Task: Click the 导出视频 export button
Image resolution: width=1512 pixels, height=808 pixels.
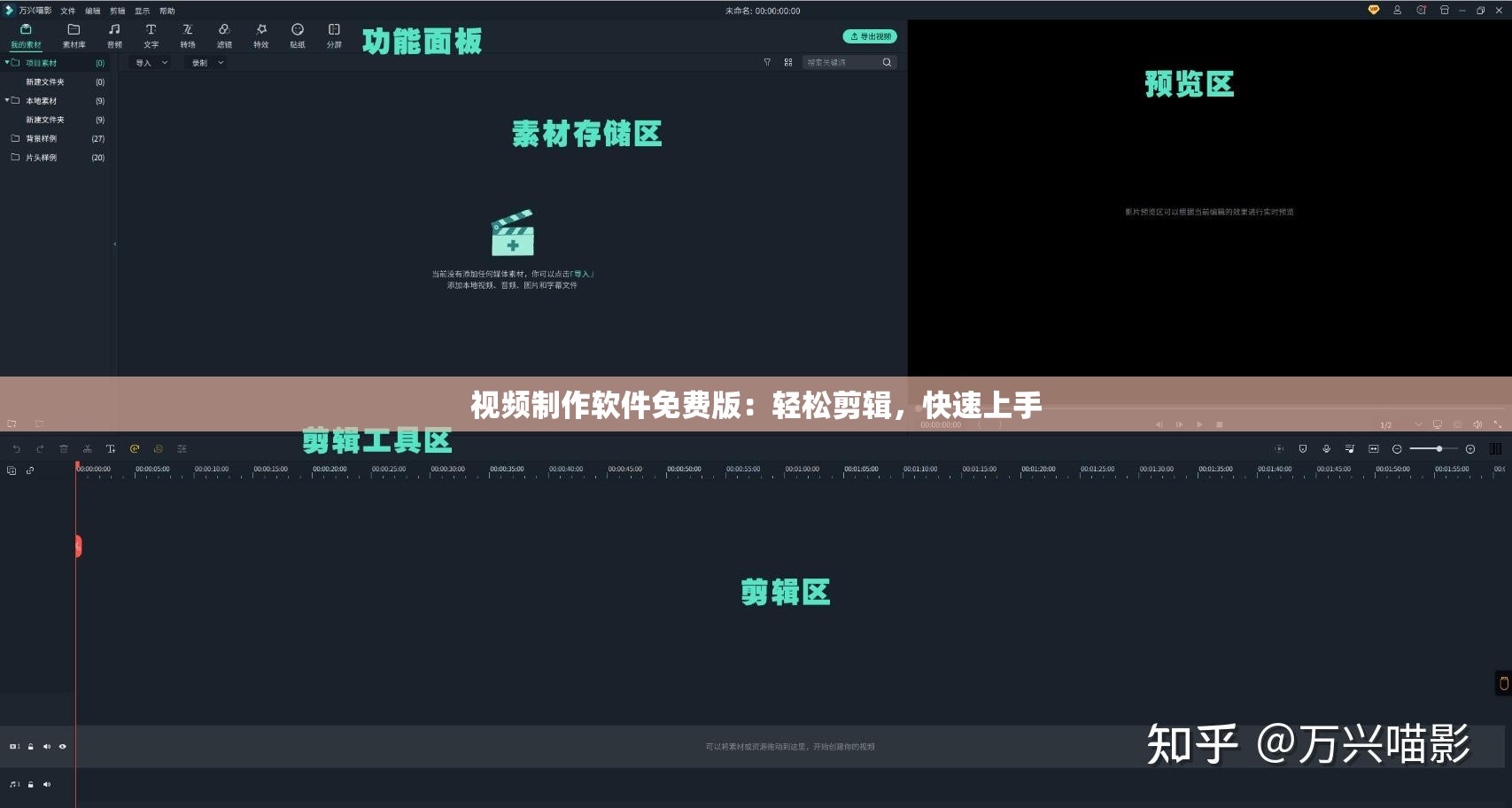Action: point(870,36)
